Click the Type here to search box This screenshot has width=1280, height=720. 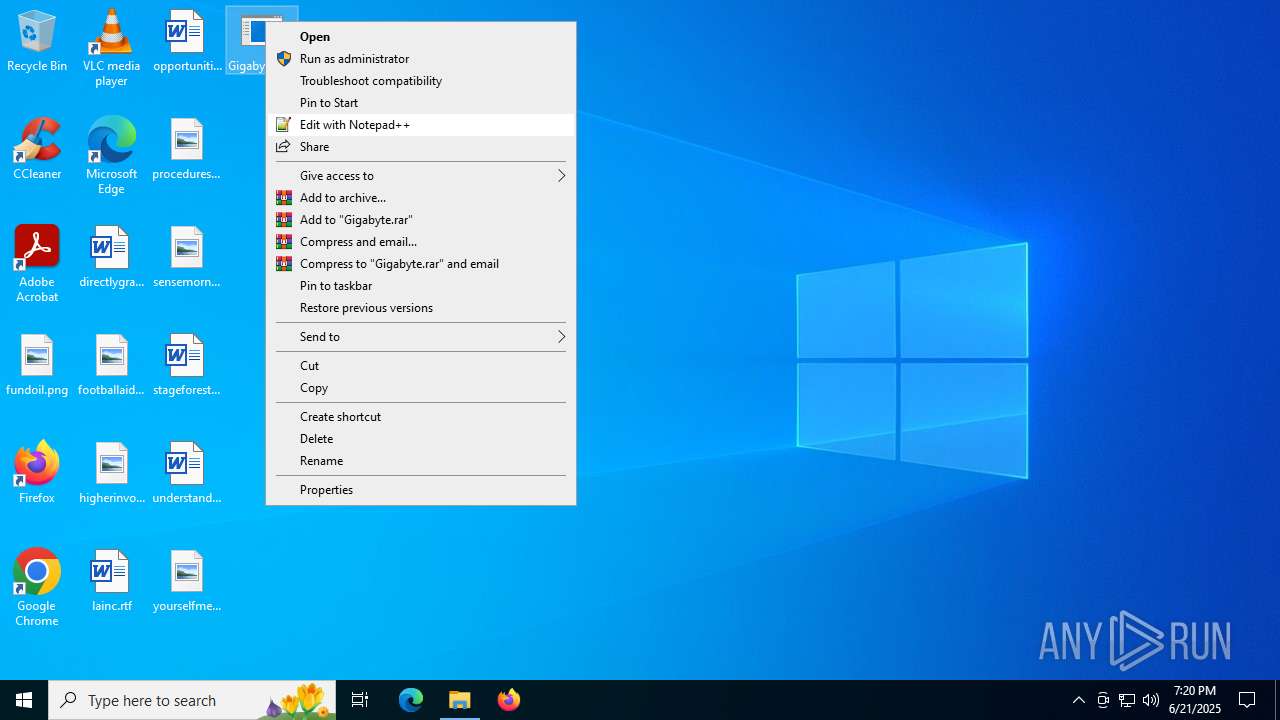click(192, 700)
